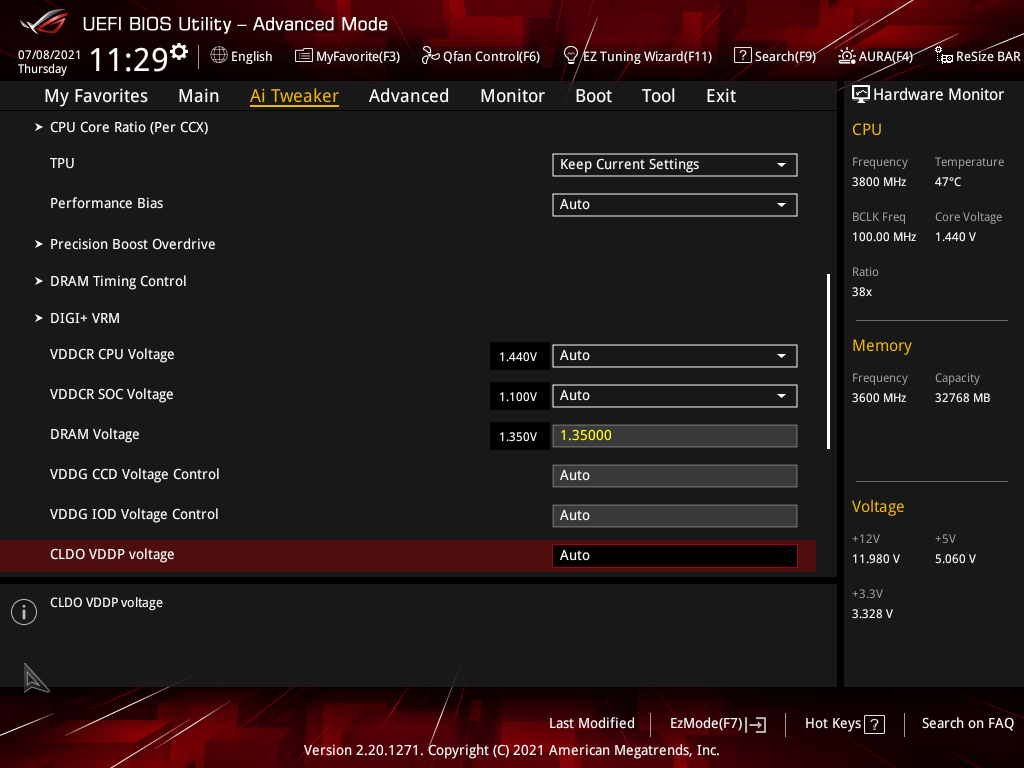This screenshot has height=768, width=1024.
Task: Click the 11:29 clock display
Action: click(x=129, y=59)
